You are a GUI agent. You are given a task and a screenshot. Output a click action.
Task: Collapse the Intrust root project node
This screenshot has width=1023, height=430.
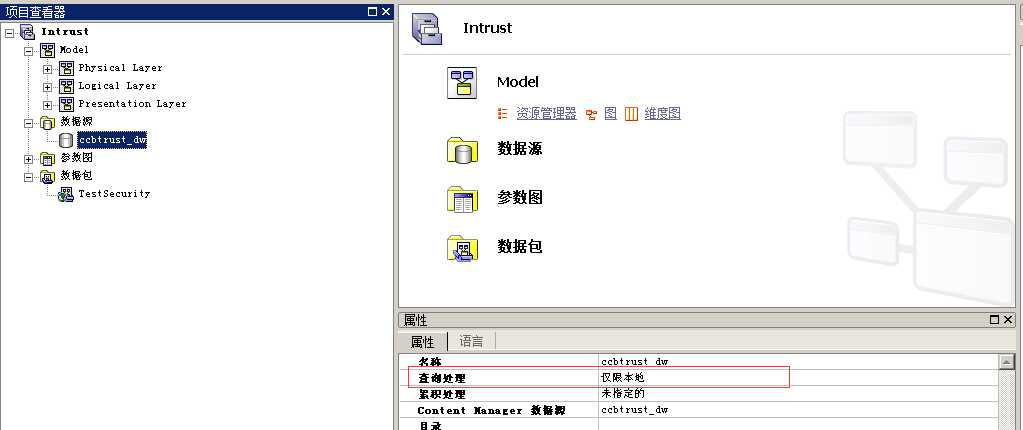[9, 32]
